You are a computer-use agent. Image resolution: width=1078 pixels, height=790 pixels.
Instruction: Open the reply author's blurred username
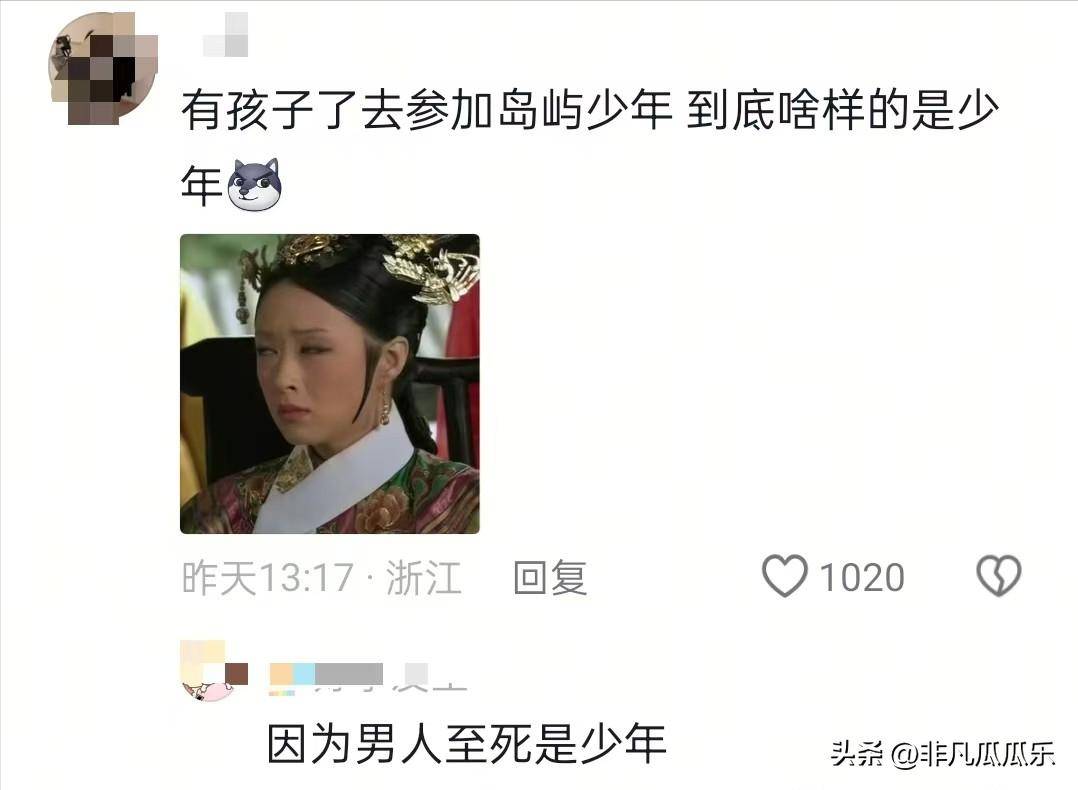pyautogui.click(x=327, y=674)
